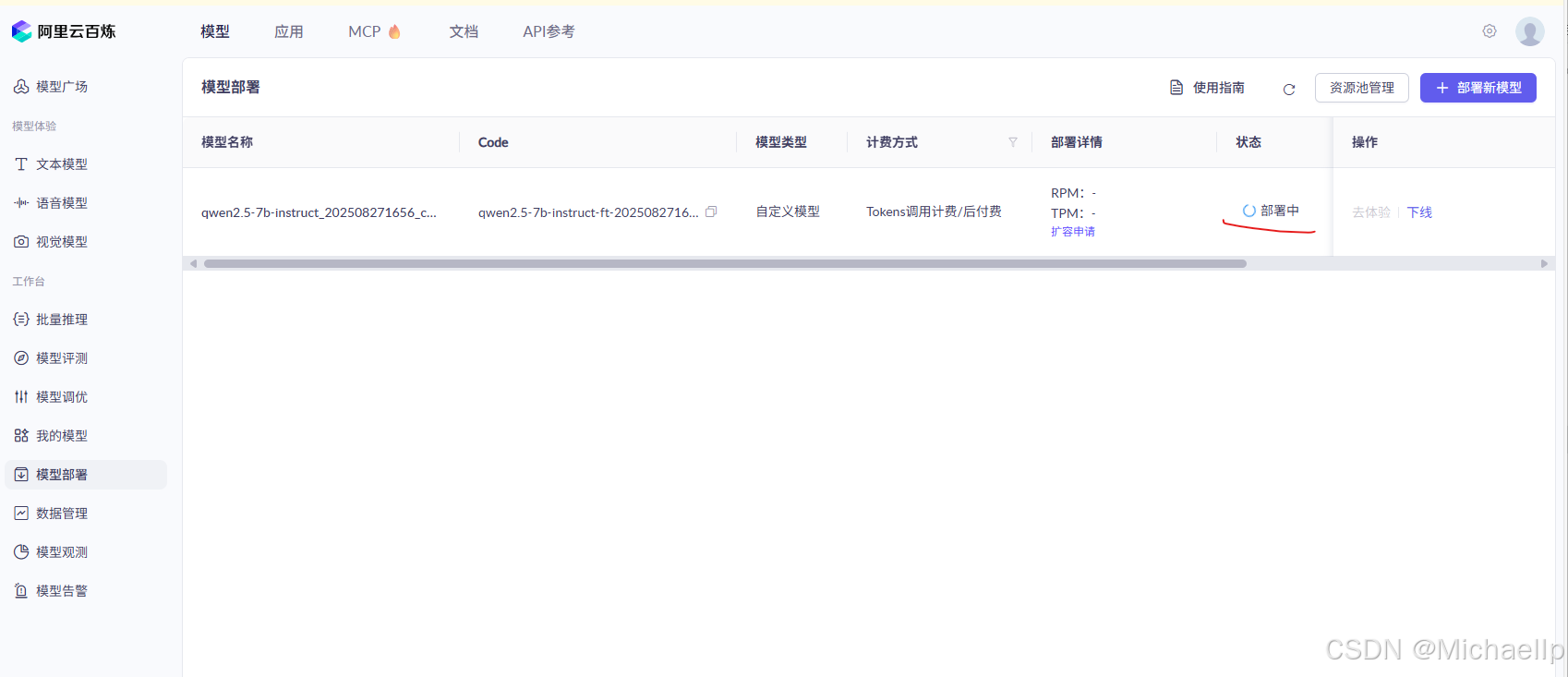Viewport: 1568px width, 677px height.
Task: Refresh the deployment list
Action: pyautogui.click(x=1289, y=89)
